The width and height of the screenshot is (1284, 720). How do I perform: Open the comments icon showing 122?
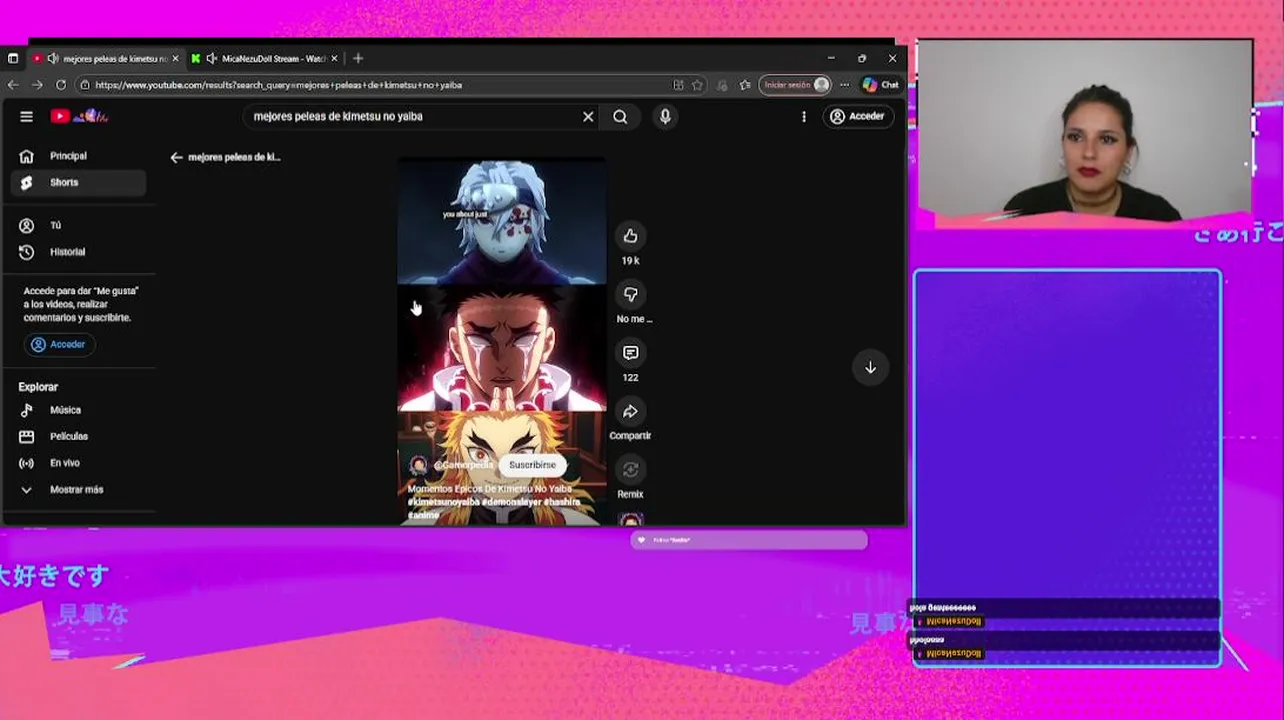point(630,353)
